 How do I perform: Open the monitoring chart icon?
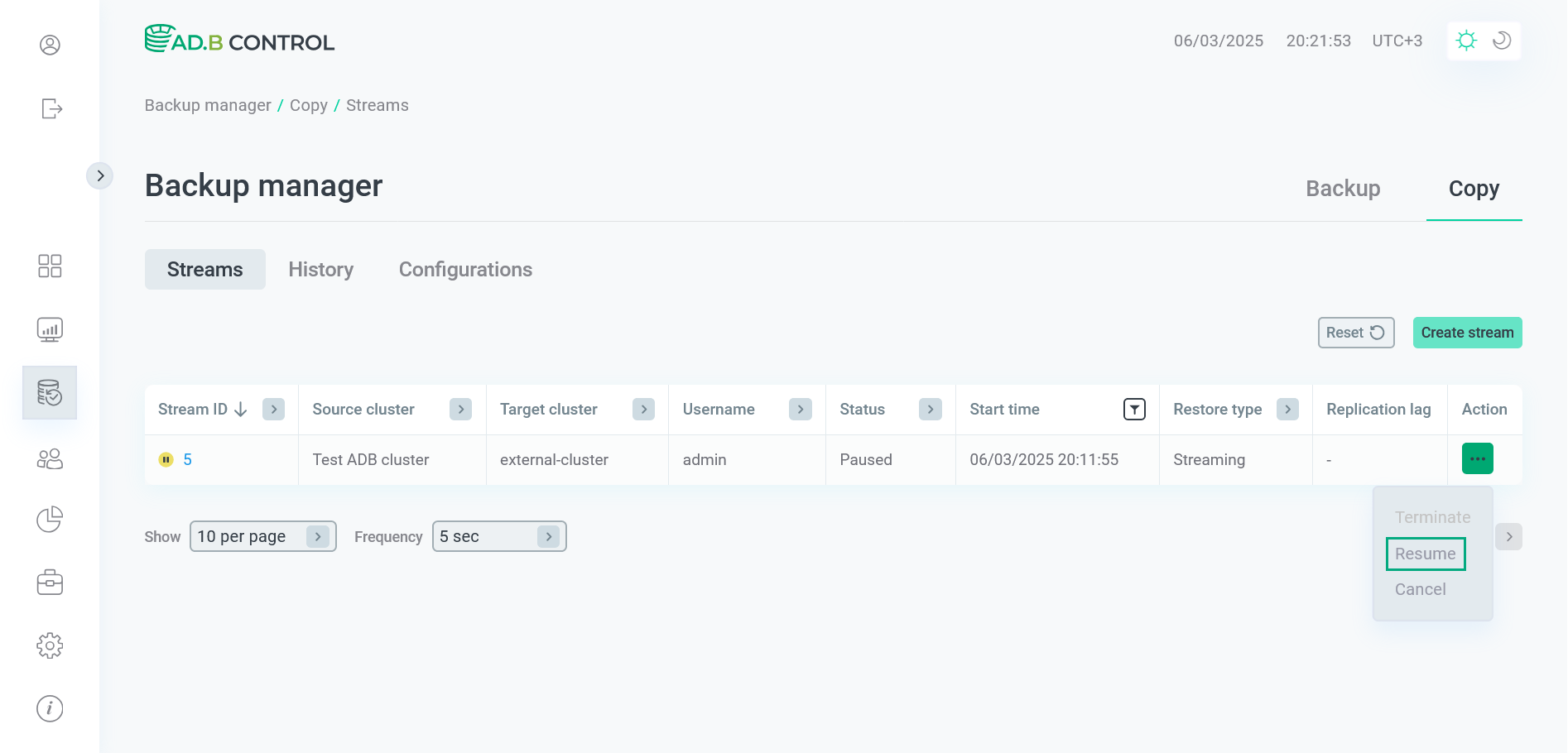tap(50, 329)
